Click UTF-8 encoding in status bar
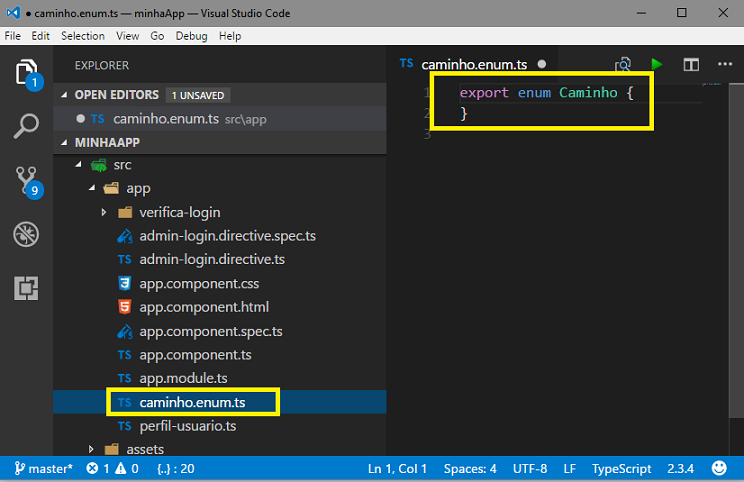Viewport: 744px width, 482px height. pos(530,469)
